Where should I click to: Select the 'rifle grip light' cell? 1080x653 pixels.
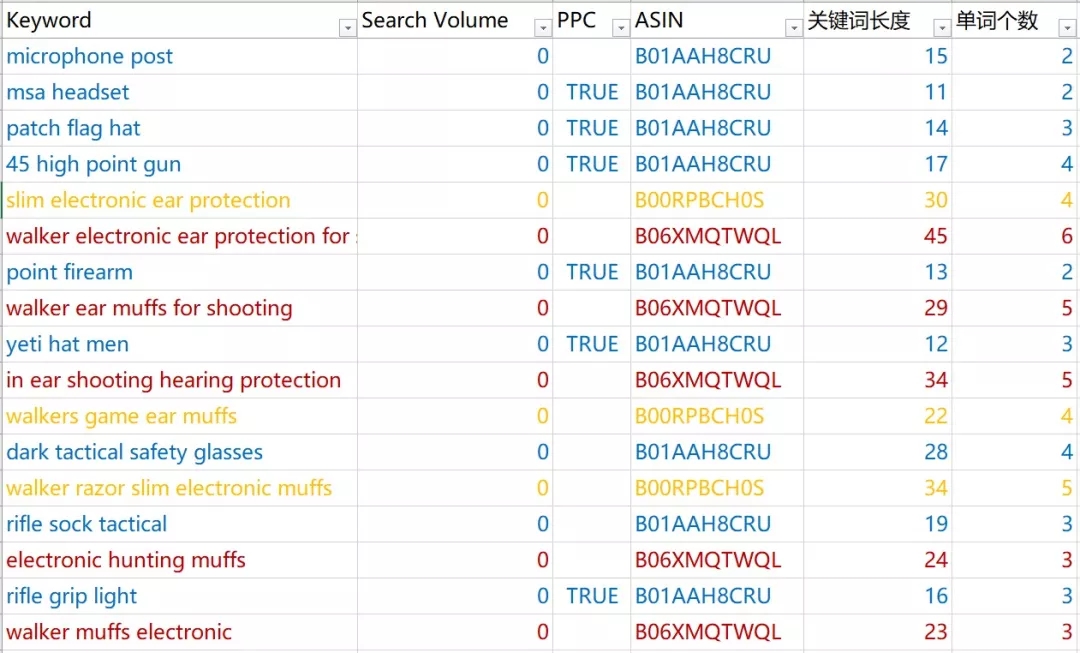click(x=179, y=596)
